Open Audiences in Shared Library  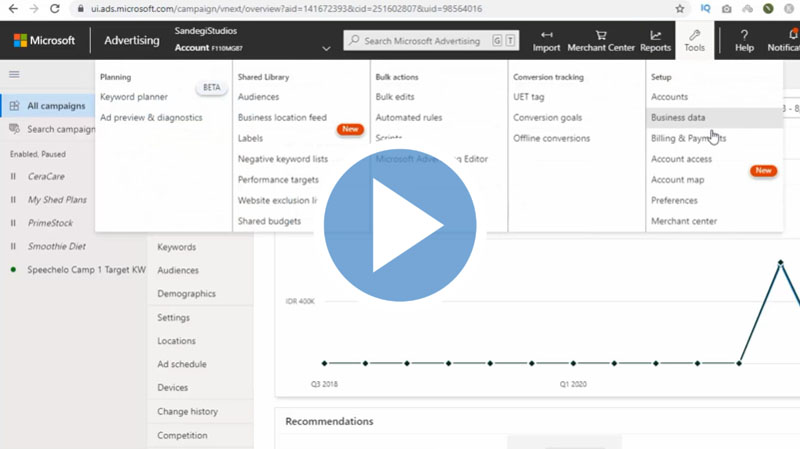click(258, 96)
